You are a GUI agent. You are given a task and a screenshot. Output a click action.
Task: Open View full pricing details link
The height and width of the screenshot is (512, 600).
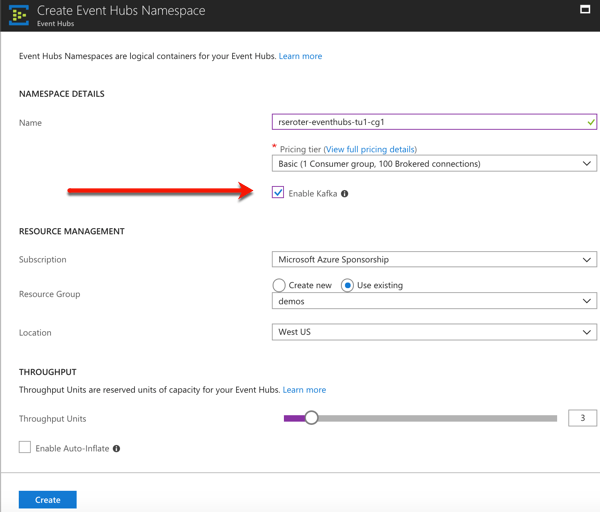370,149
